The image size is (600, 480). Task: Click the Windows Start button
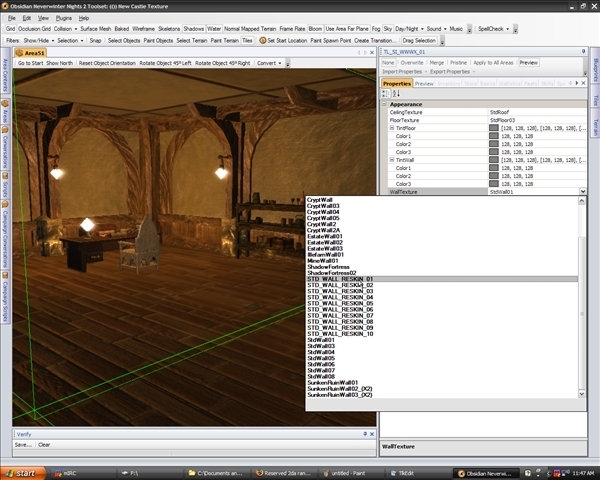point(21,472)
